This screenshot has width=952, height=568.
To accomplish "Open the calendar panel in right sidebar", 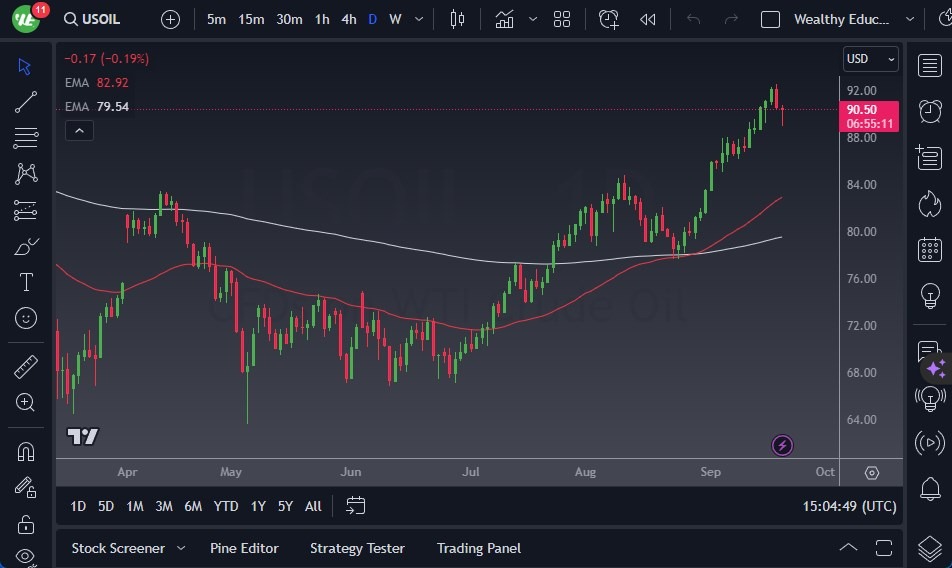I will [x=930, y=249].
